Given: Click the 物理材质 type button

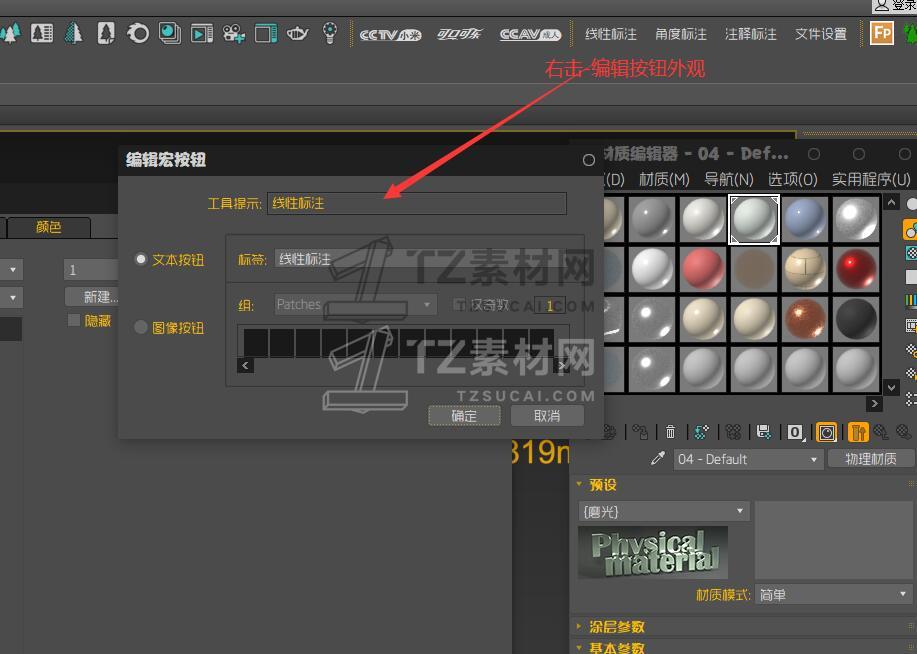Looking at the screenshot, I should pyautogui.click(x=871, y=459).
